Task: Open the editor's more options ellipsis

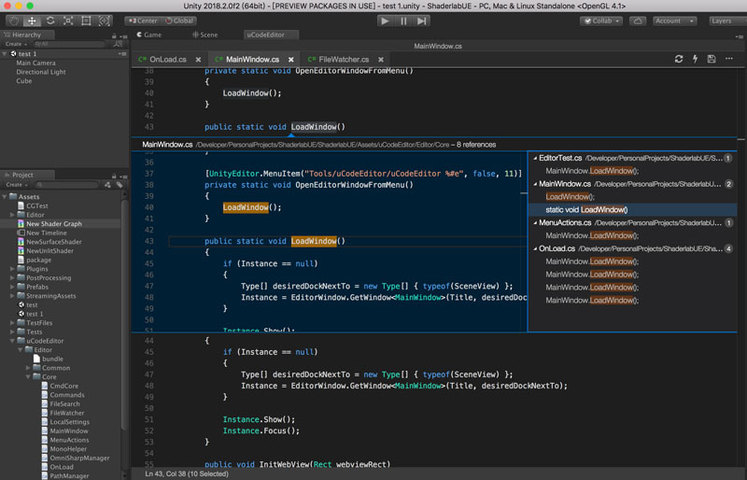Action: 729,59
